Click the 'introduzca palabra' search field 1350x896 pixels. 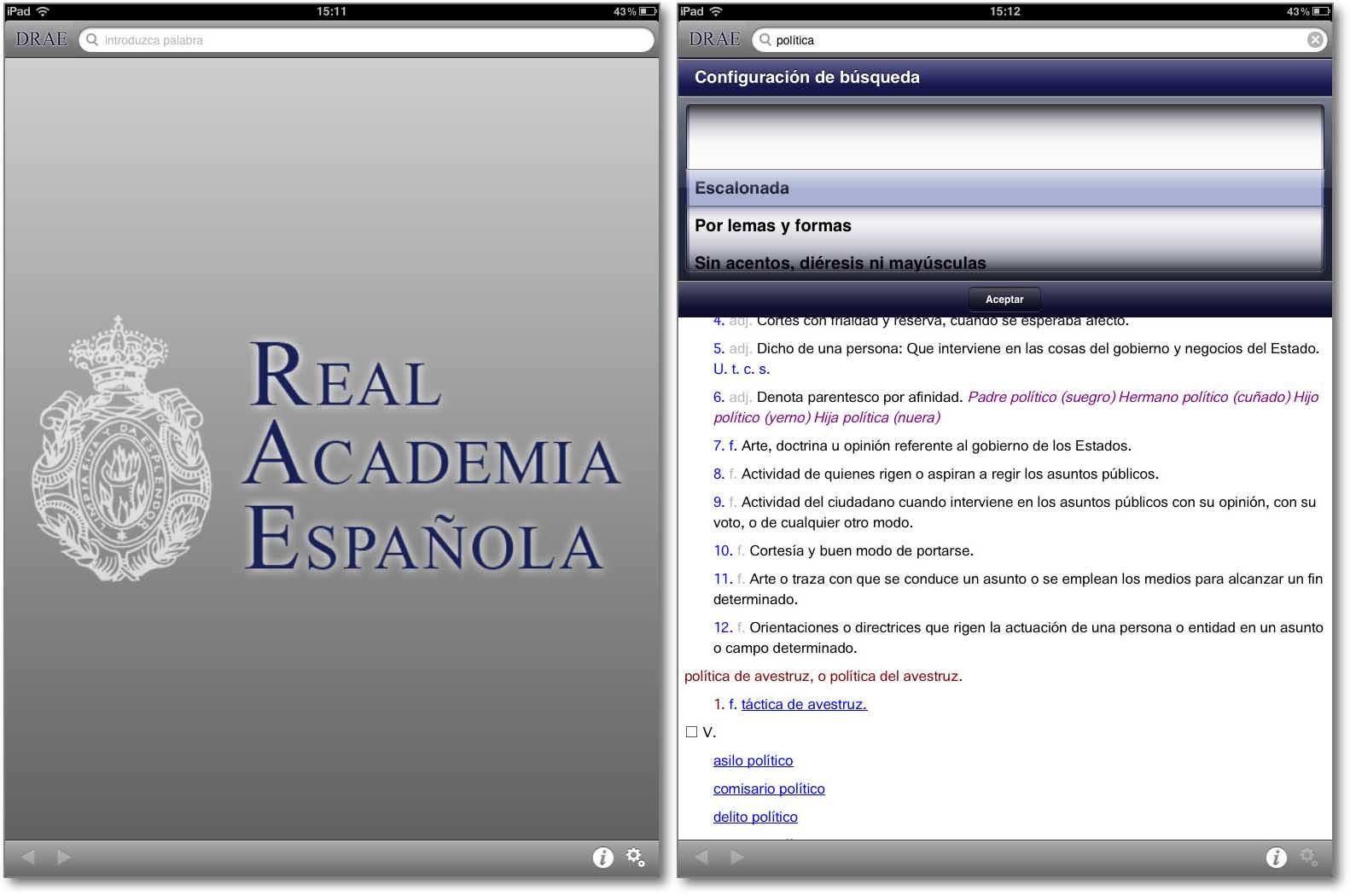367,40
